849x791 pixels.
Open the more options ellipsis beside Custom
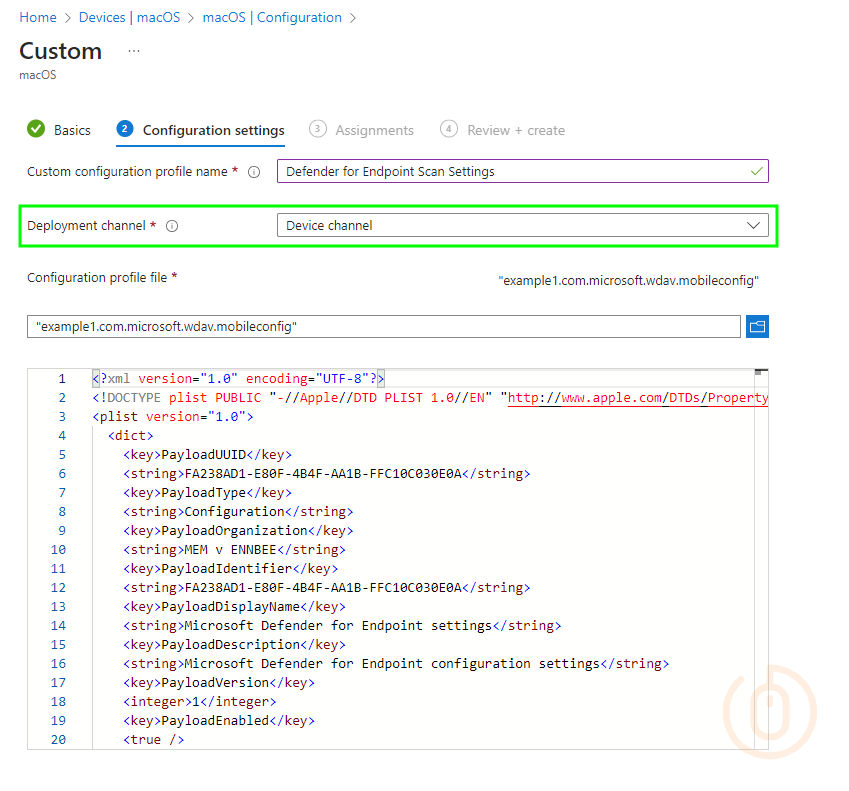click(134, 51)
